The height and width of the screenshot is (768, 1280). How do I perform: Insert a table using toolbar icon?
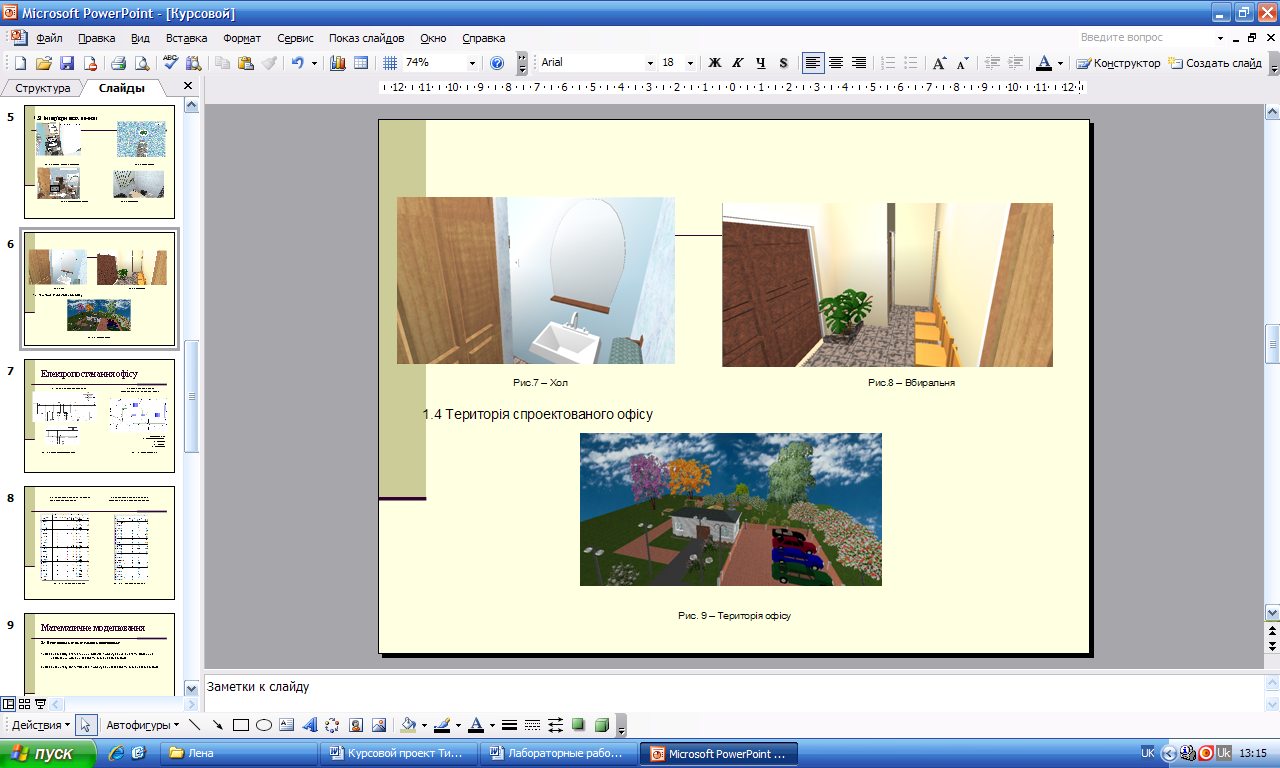(x=361, y=63)
